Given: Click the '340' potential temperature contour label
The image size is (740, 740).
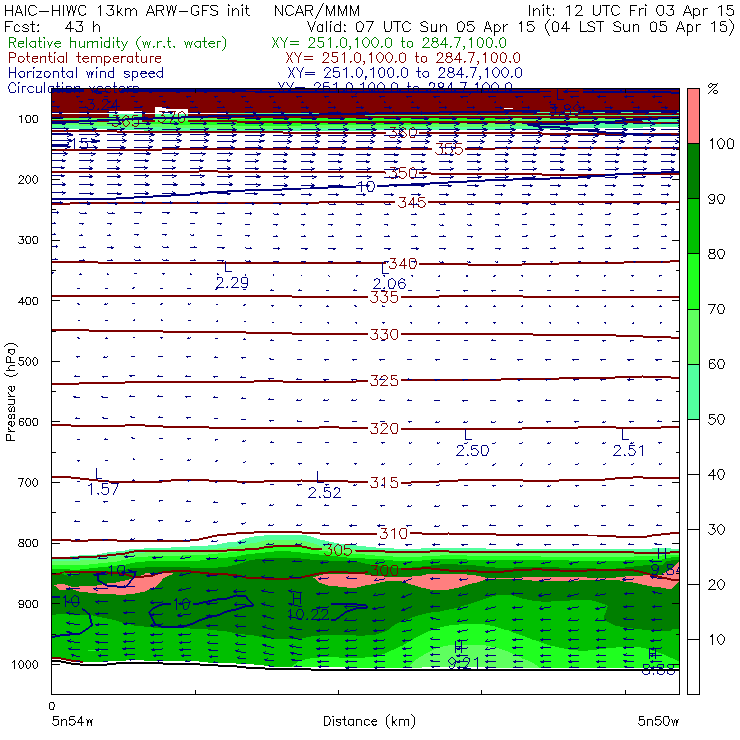Looking at the screenshot, I should [403, 264].
